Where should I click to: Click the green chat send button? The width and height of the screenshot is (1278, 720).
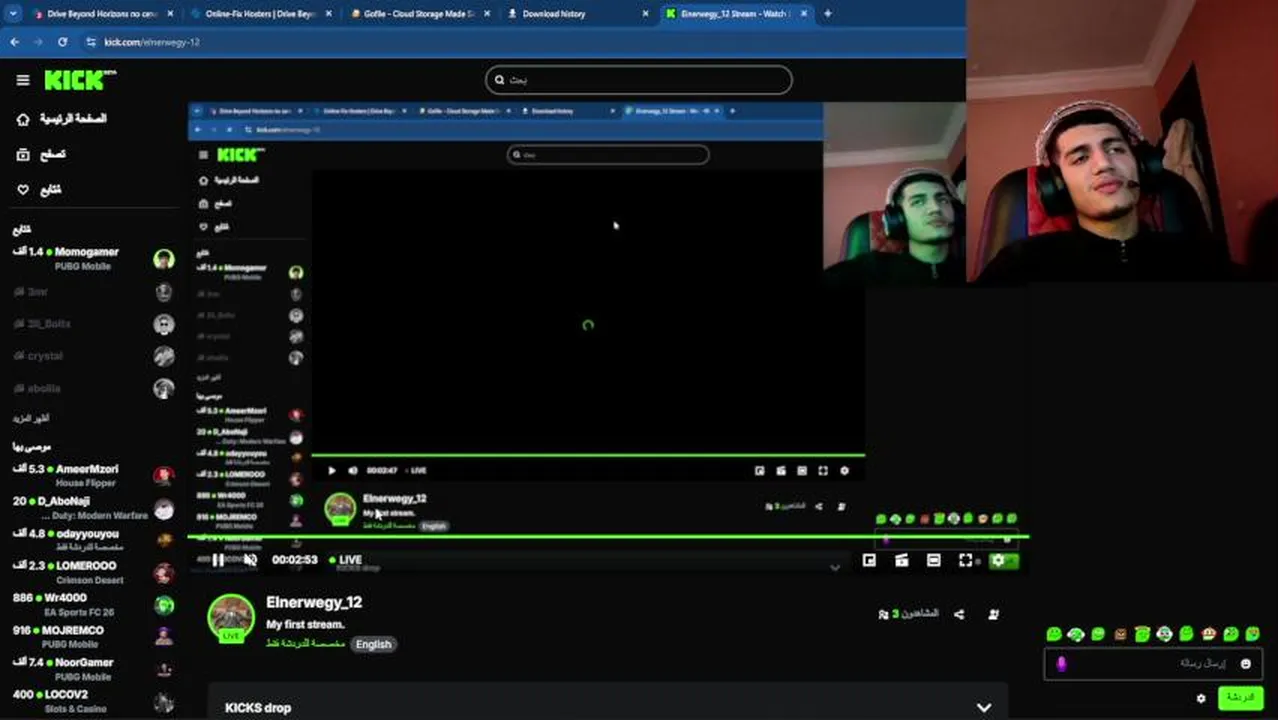1240,697
